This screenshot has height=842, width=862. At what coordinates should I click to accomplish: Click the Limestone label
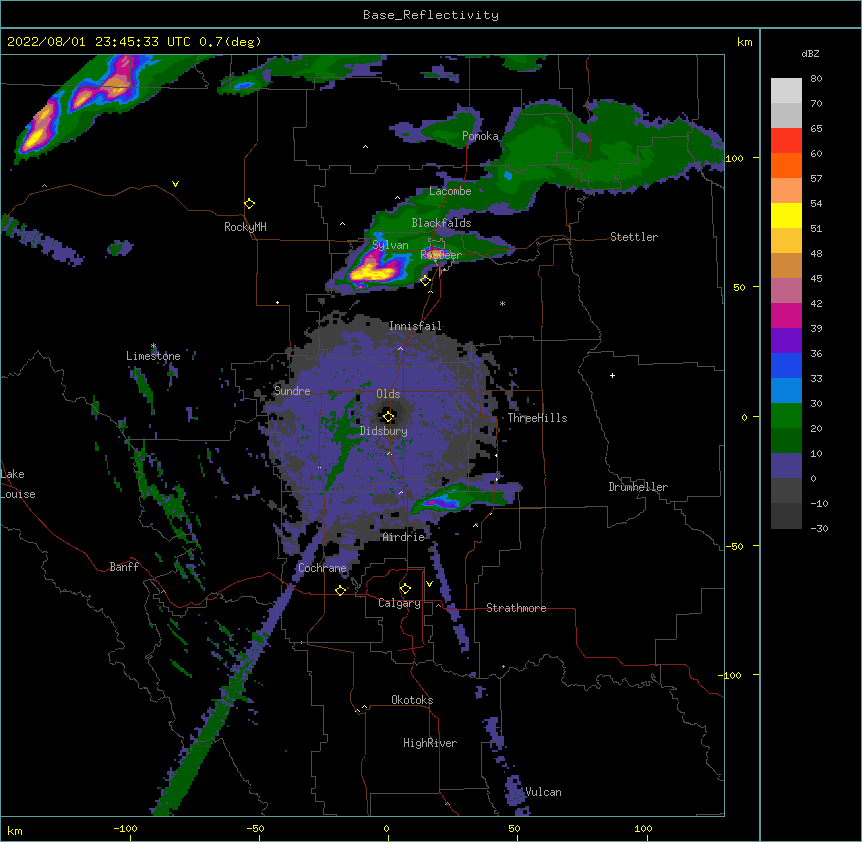153,356
